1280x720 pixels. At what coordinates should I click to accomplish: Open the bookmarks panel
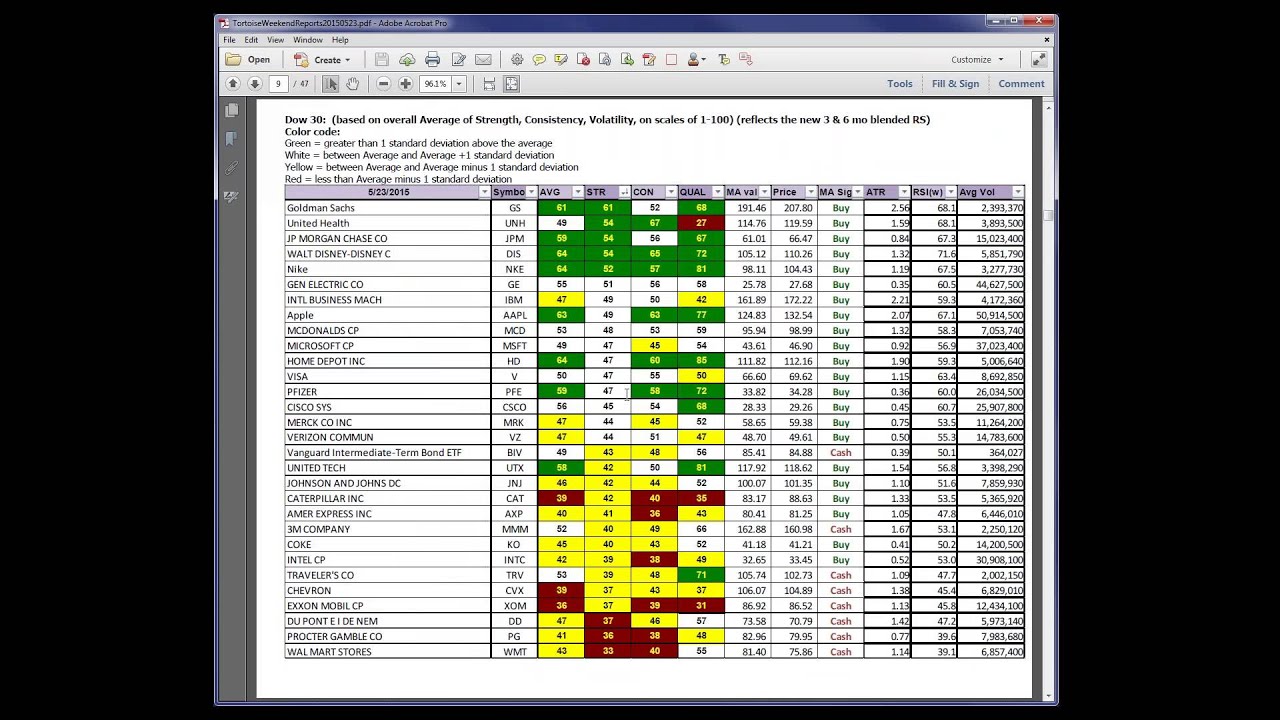tap(232, 139)
